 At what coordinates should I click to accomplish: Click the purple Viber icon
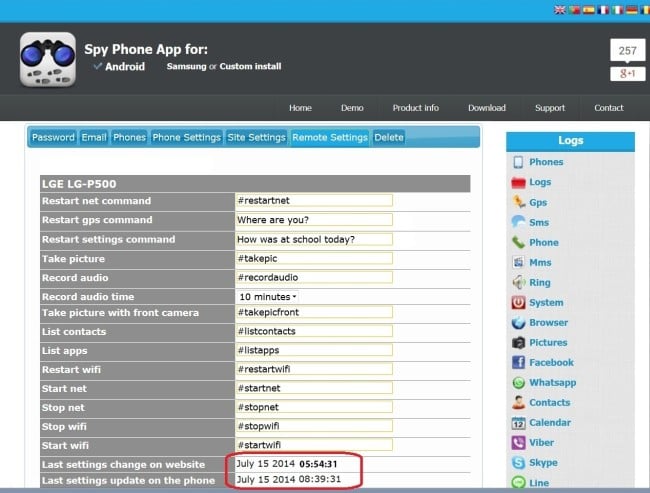[518, 442]
